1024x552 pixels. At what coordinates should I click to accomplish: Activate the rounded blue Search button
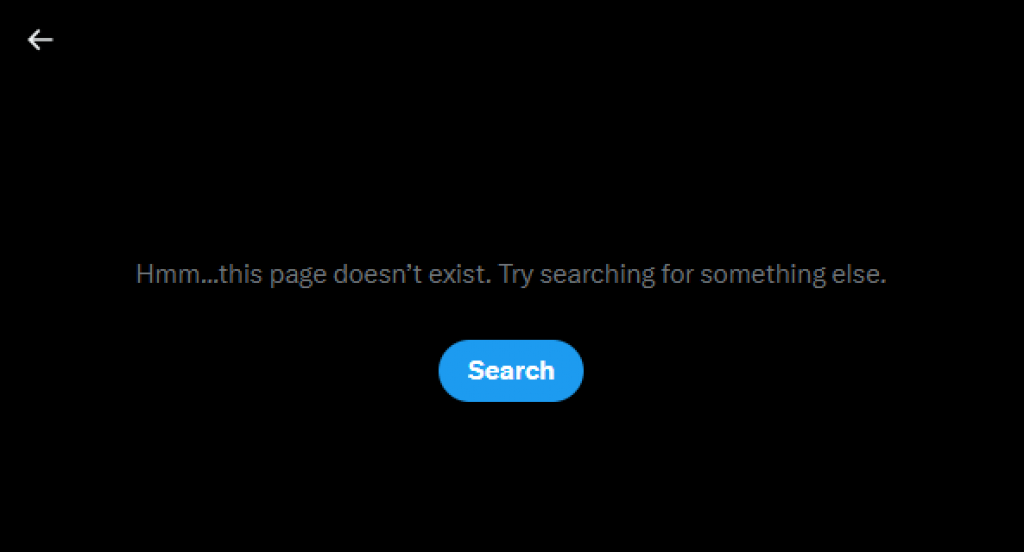pyautogui.click(x=511, y=370)
